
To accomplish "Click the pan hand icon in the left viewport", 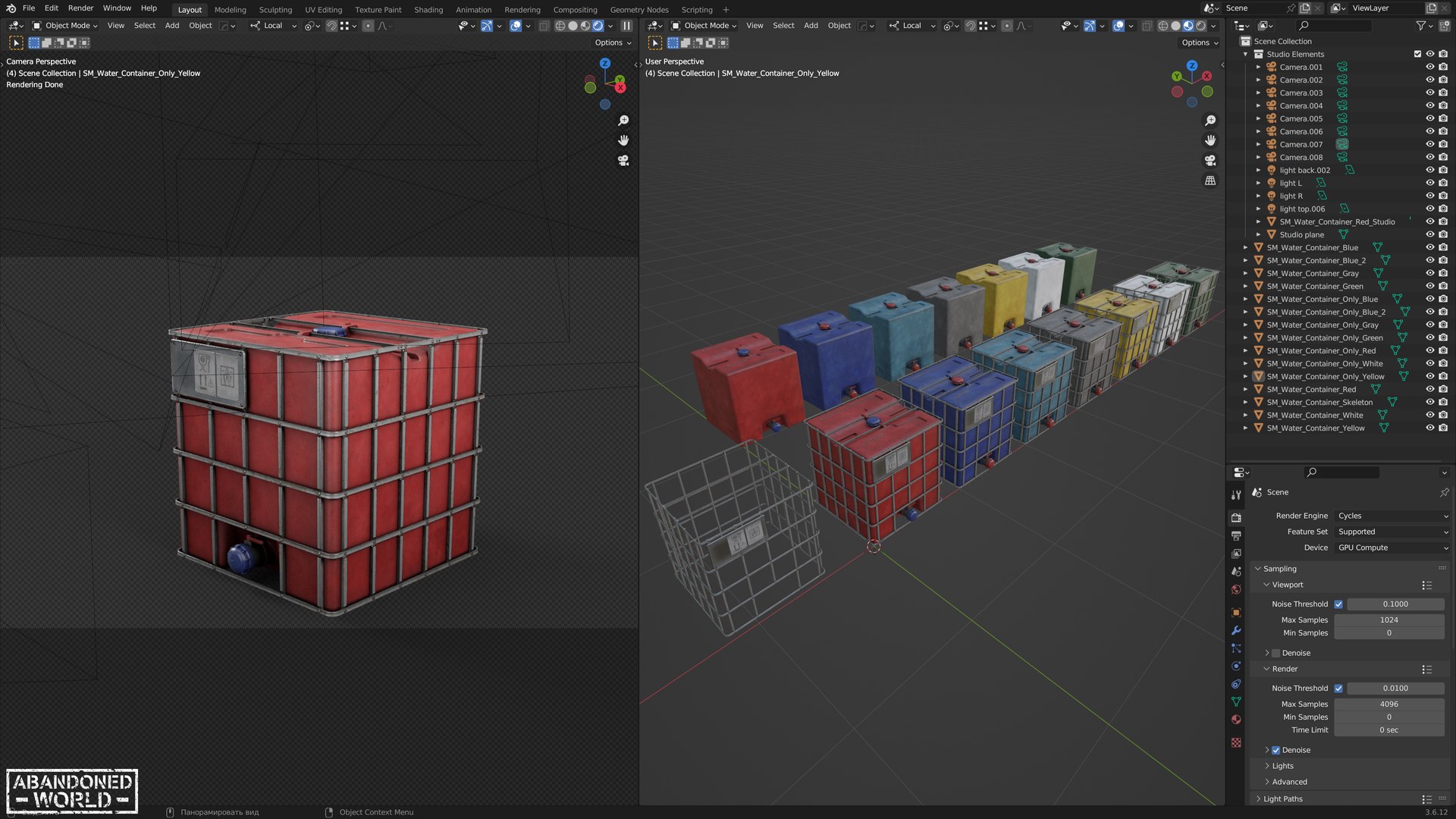I will (x=623, y=140).
